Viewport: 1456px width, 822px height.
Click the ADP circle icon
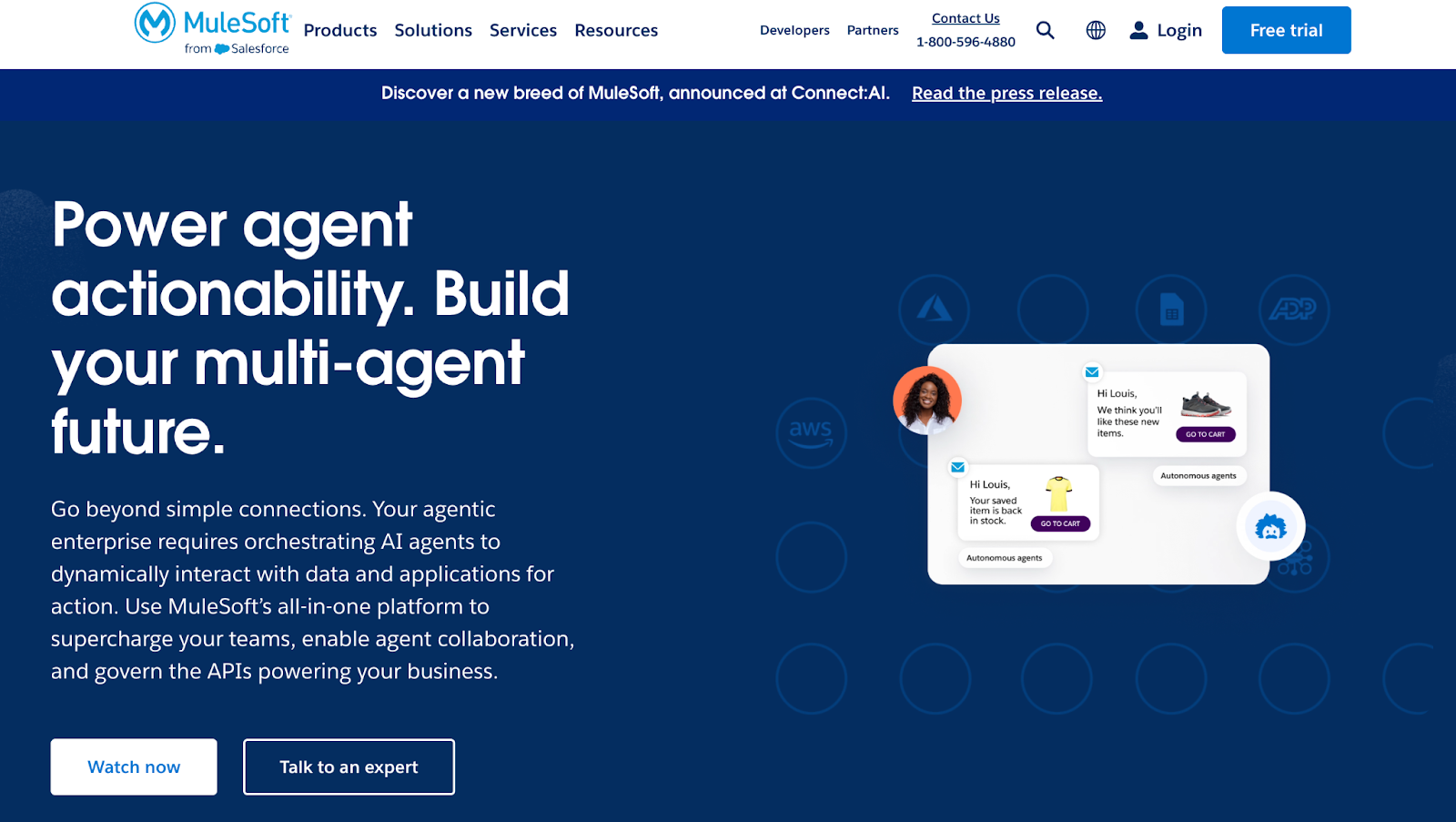coord(1293,310)
